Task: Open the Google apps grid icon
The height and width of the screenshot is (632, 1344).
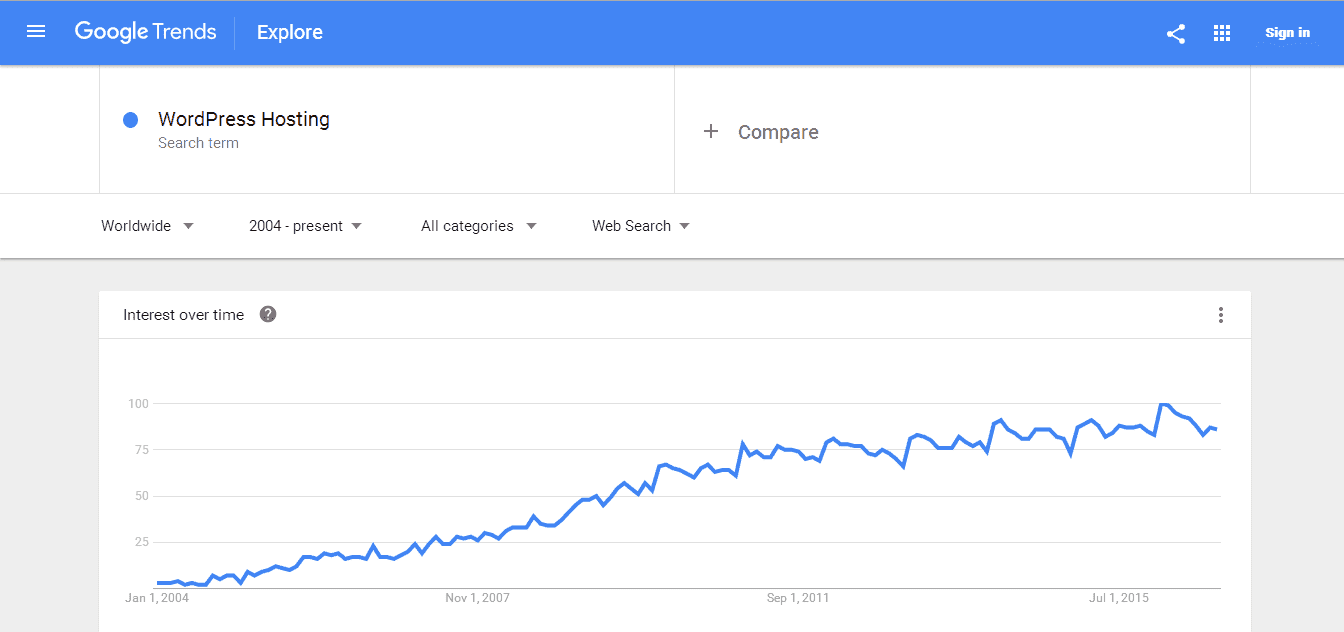Action: tap(1222, 33)
